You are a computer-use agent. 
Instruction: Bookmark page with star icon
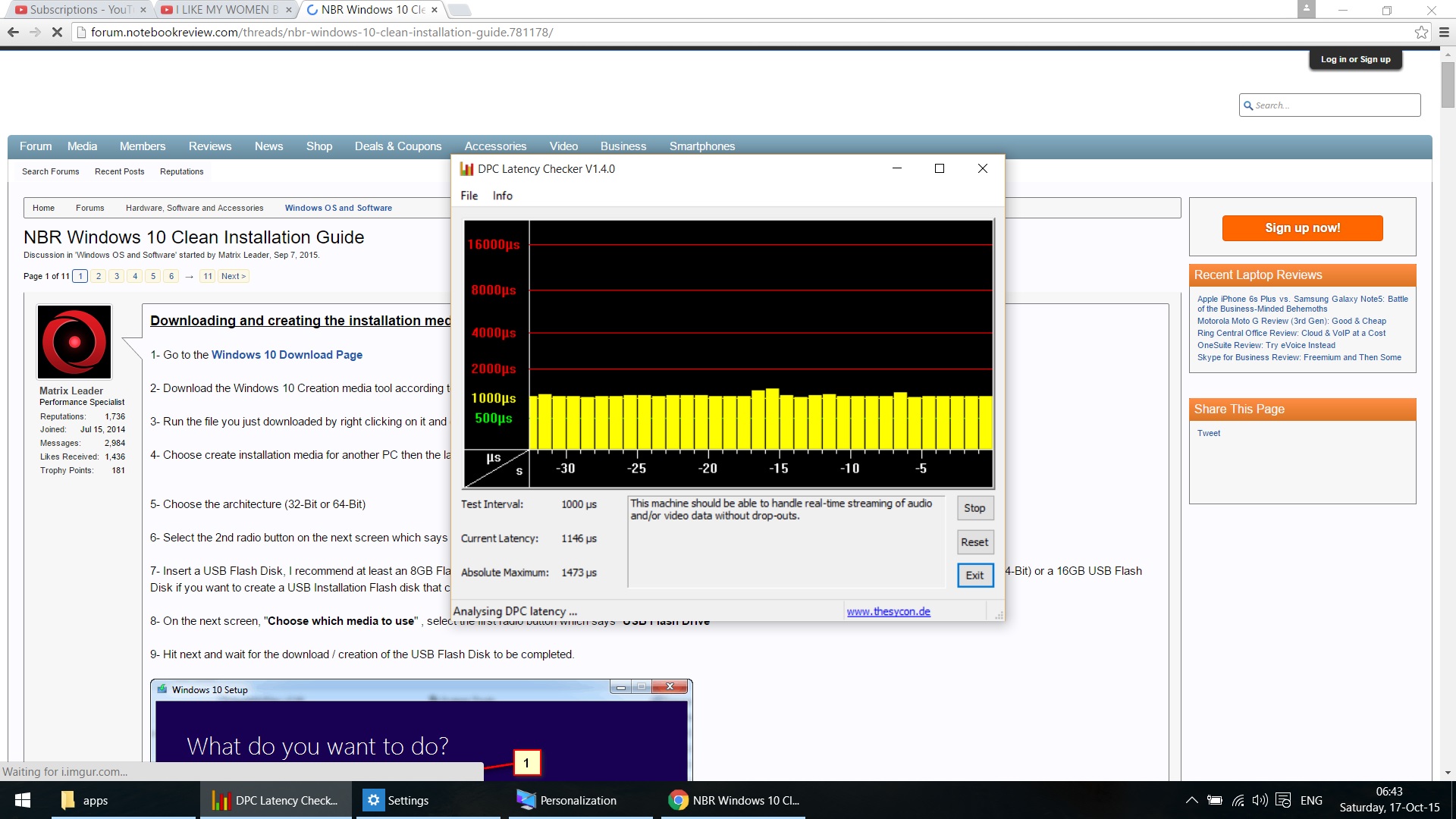click(x=1421, y=32)
